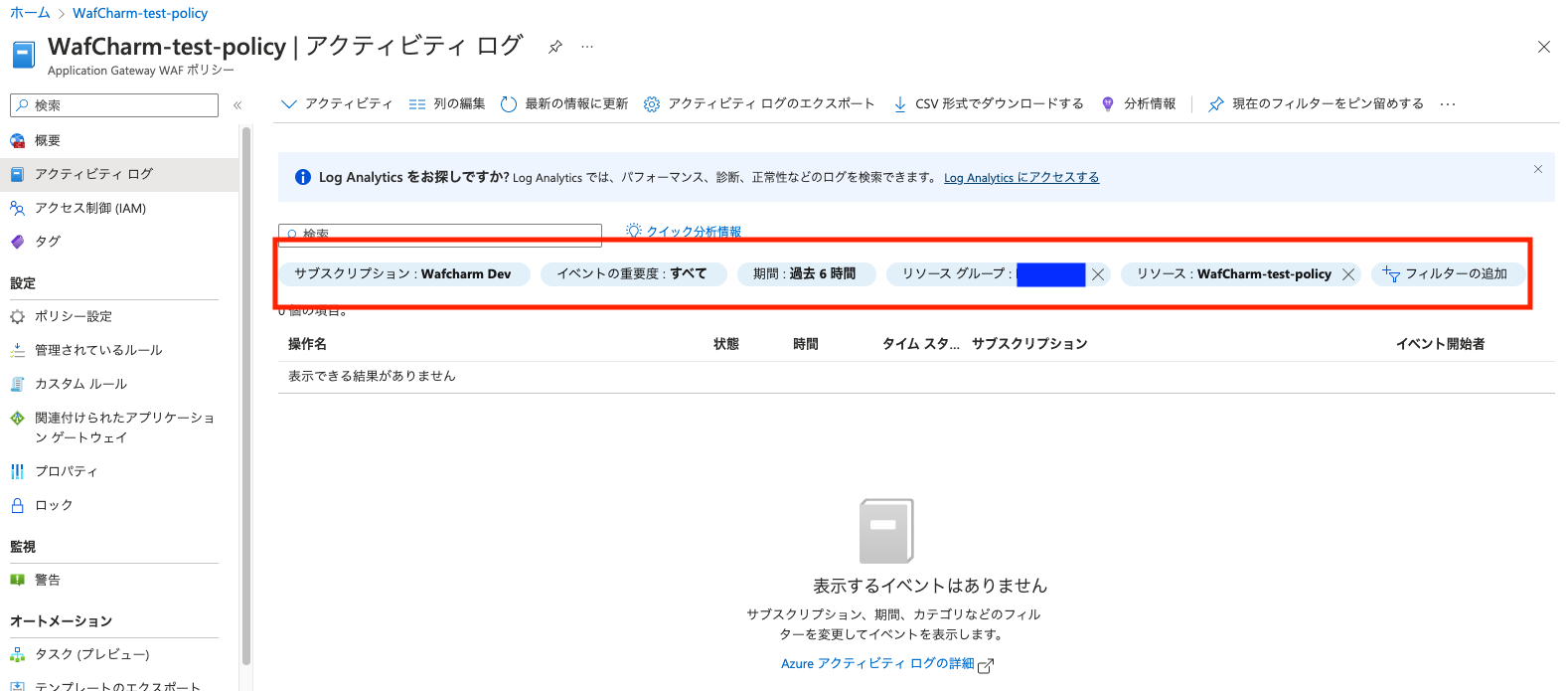Open アクセス制御 (IAM) page
The height and width of the screenshot is (691, 1568).
119,208
